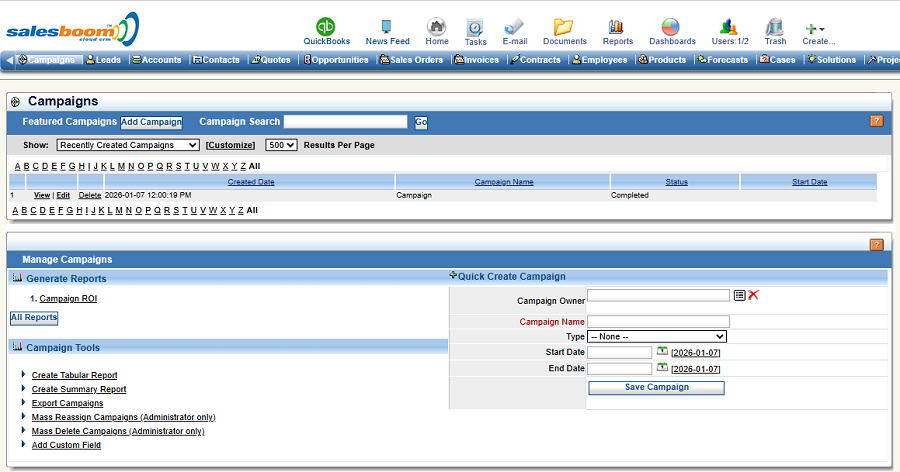The height and width of the screenshot is (472, 900).
Task: Open the Dashboards pie chart icon
Action: (x=672, y=27)
